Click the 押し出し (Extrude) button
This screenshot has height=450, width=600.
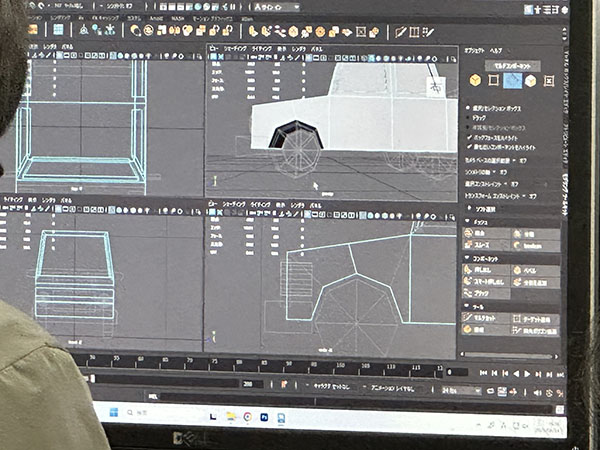coord(486,270)
